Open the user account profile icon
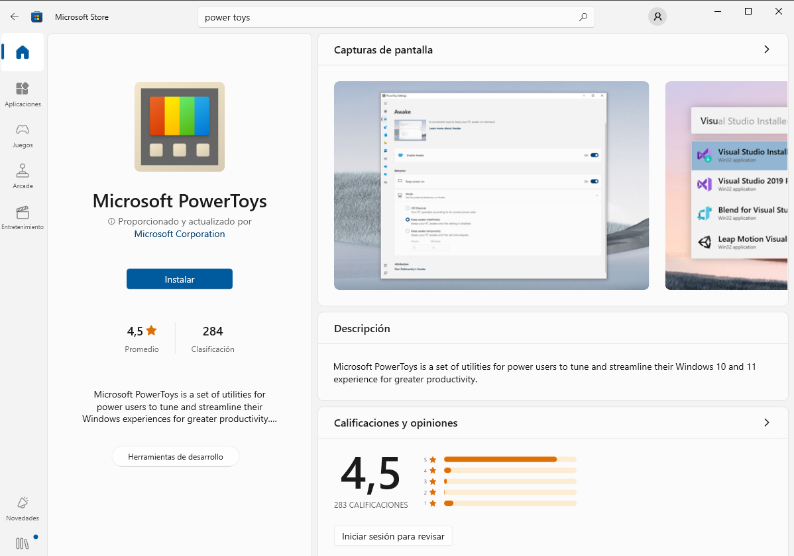794x556 pixels. point(657,17)
